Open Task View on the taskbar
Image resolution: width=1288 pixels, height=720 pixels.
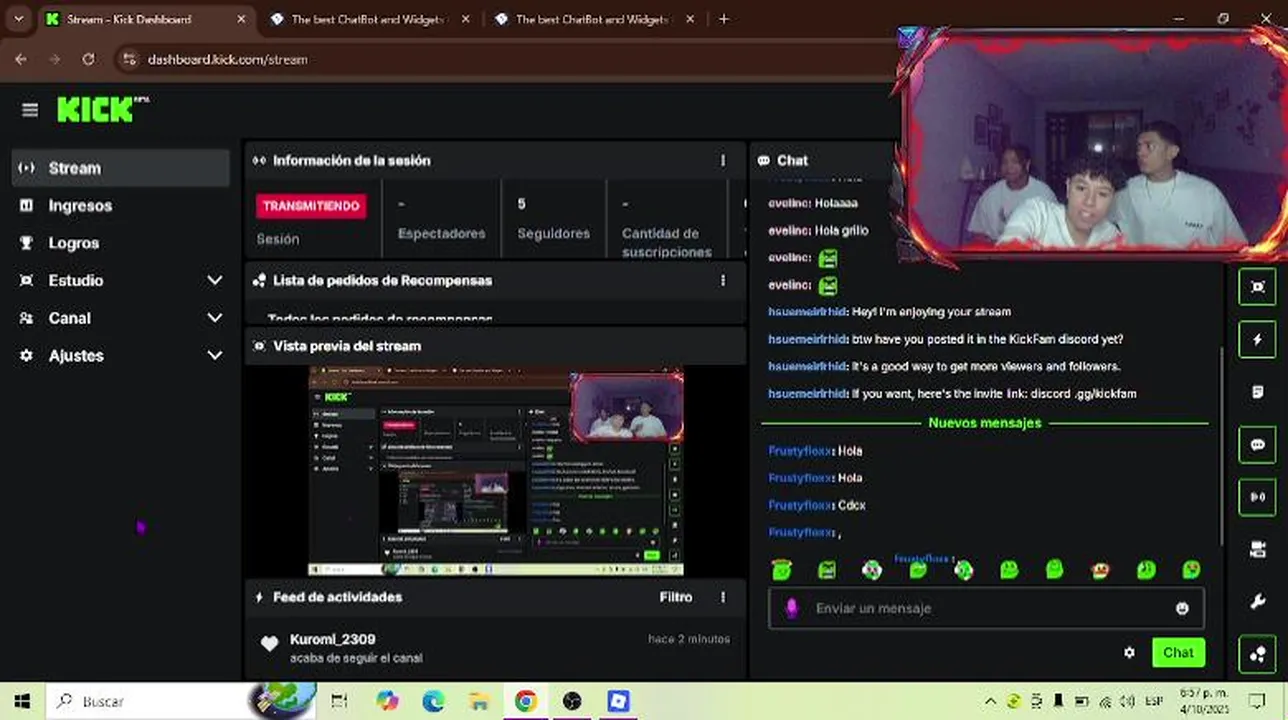click(x=339, y=701)
